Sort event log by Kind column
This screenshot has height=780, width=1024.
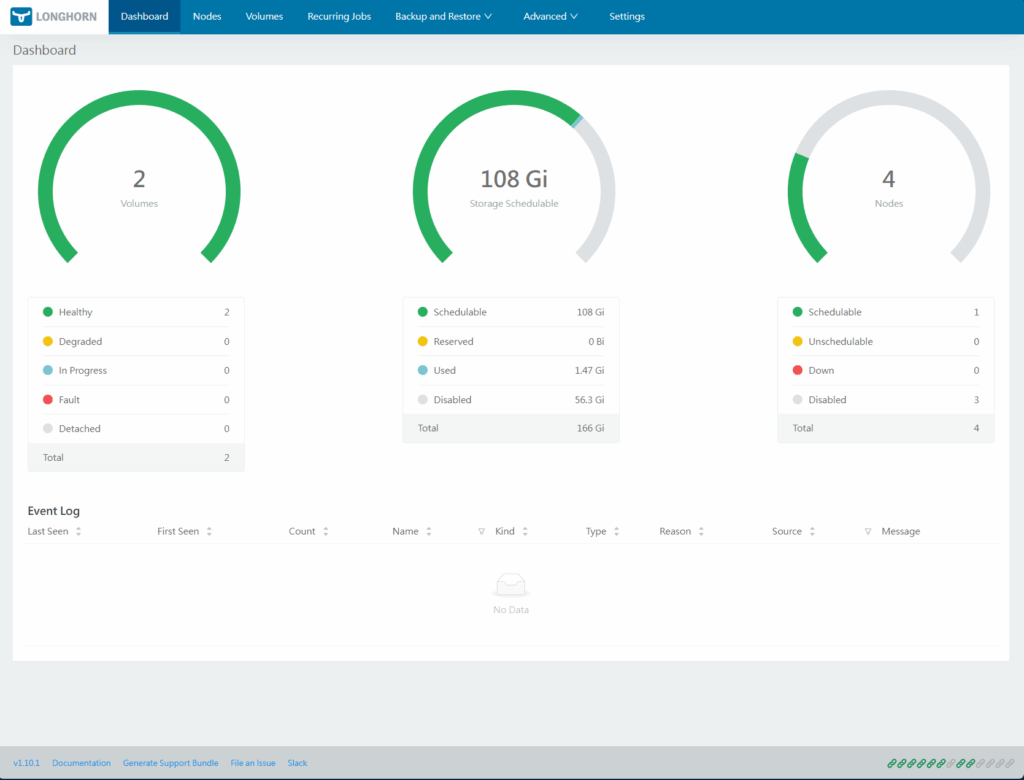point(525,531)
